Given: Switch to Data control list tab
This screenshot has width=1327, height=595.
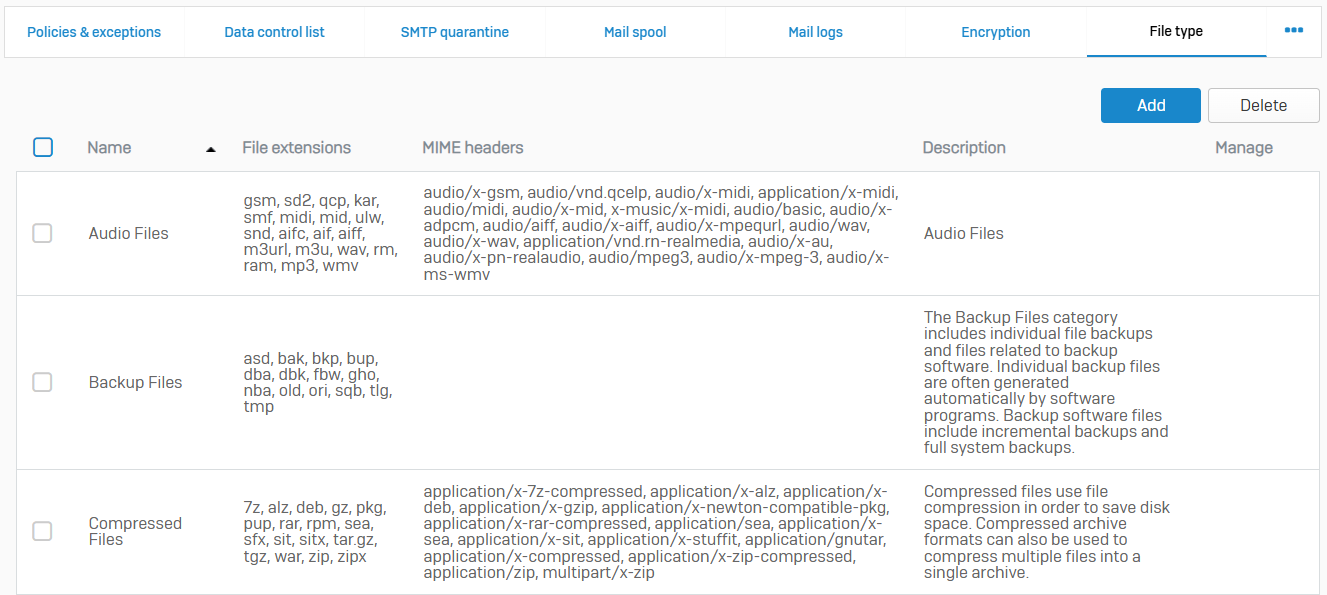Looking at the screenshot, I should click(x=274, y=32).
